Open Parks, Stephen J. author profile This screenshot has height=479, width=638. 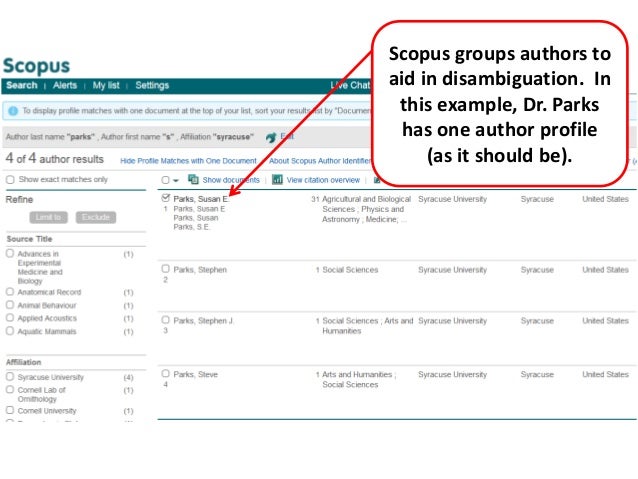[203, 321]
